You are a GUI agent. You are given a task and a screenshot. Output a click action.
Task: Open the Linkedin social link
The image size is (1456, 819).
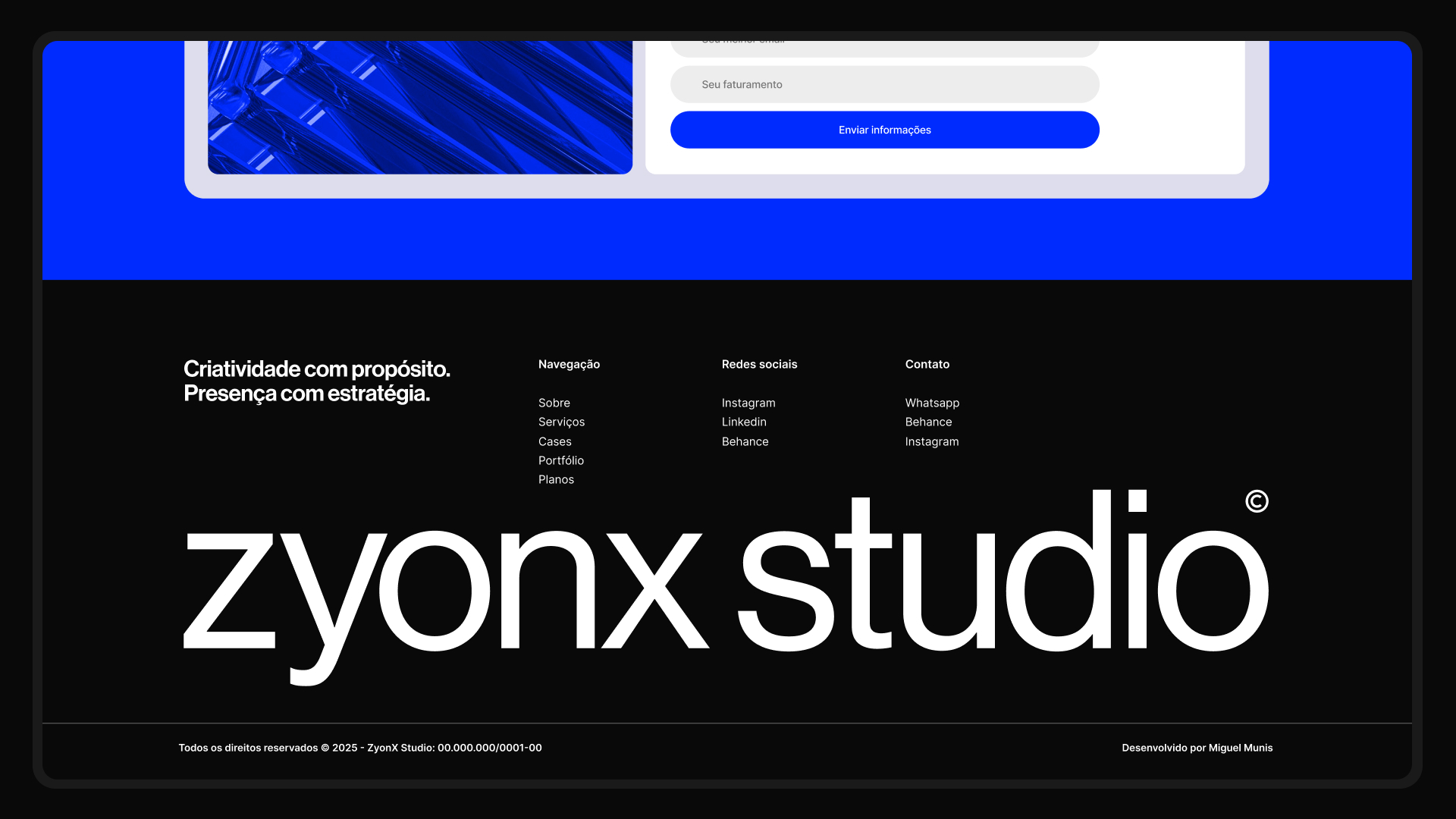click(x=743, y=422)
